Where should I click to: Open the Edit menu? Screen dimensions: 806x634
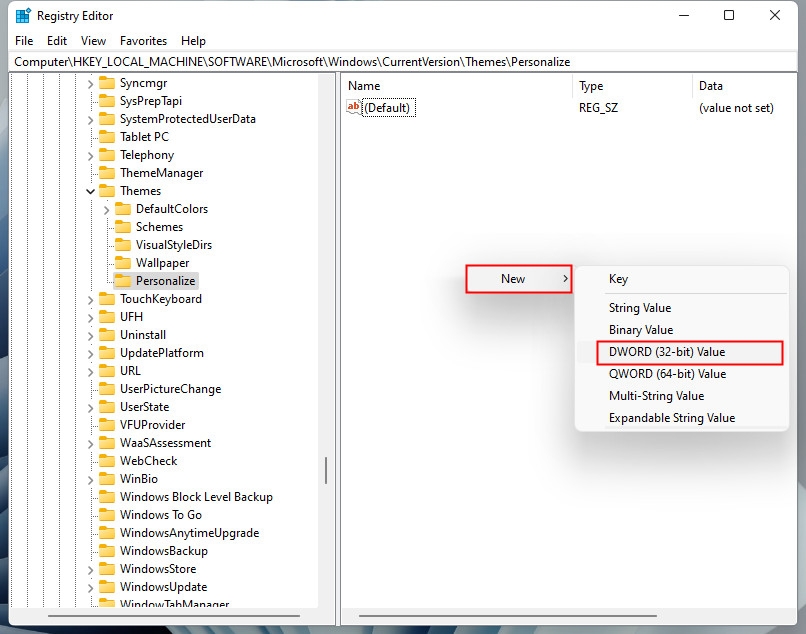[x=57, y=41]
